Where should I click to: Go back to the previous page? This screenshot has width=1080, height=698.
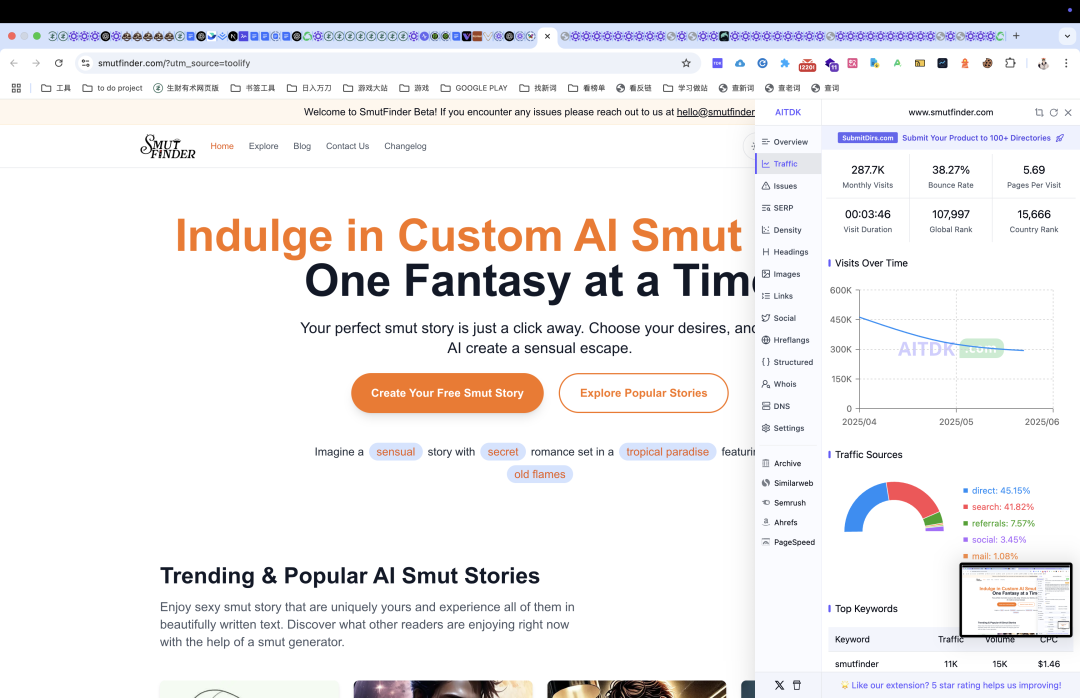tap(14, 63)
